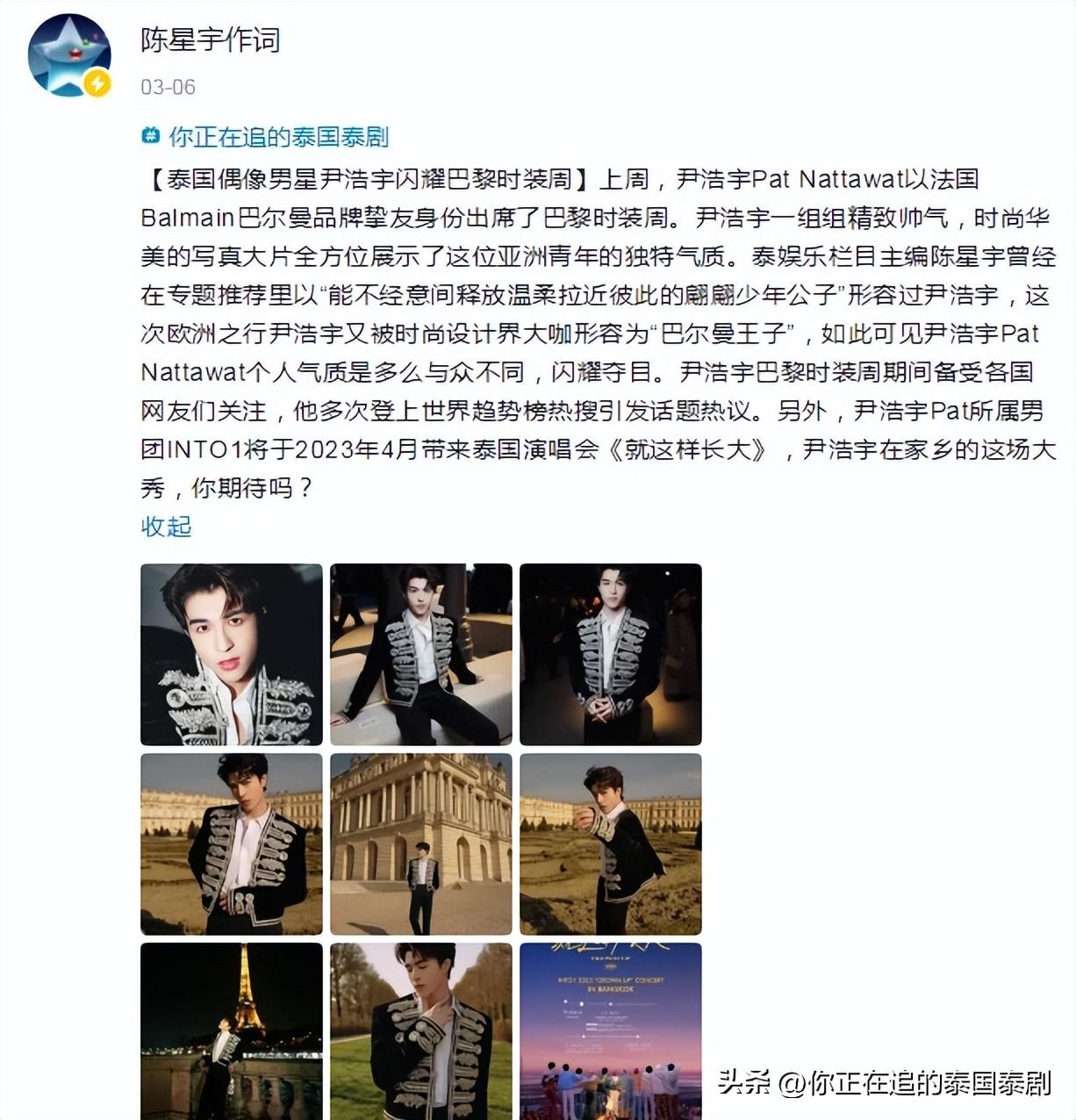View palace garden half-body photo thumbnail
This screenshot has width=1076, height=1120.
232,844
